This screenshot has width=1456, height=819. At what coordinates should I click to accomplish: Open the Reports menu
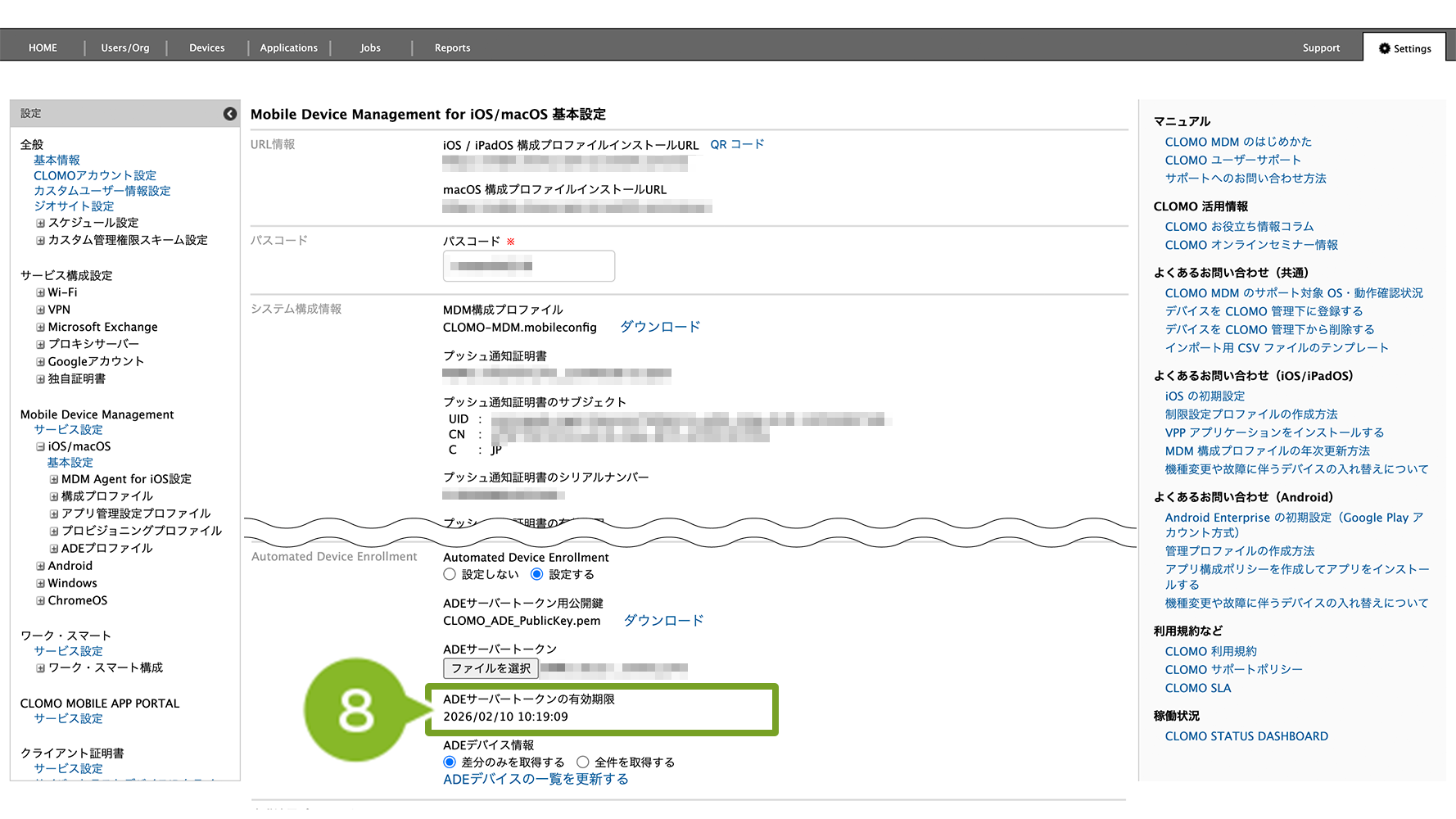tap(452, 48)
